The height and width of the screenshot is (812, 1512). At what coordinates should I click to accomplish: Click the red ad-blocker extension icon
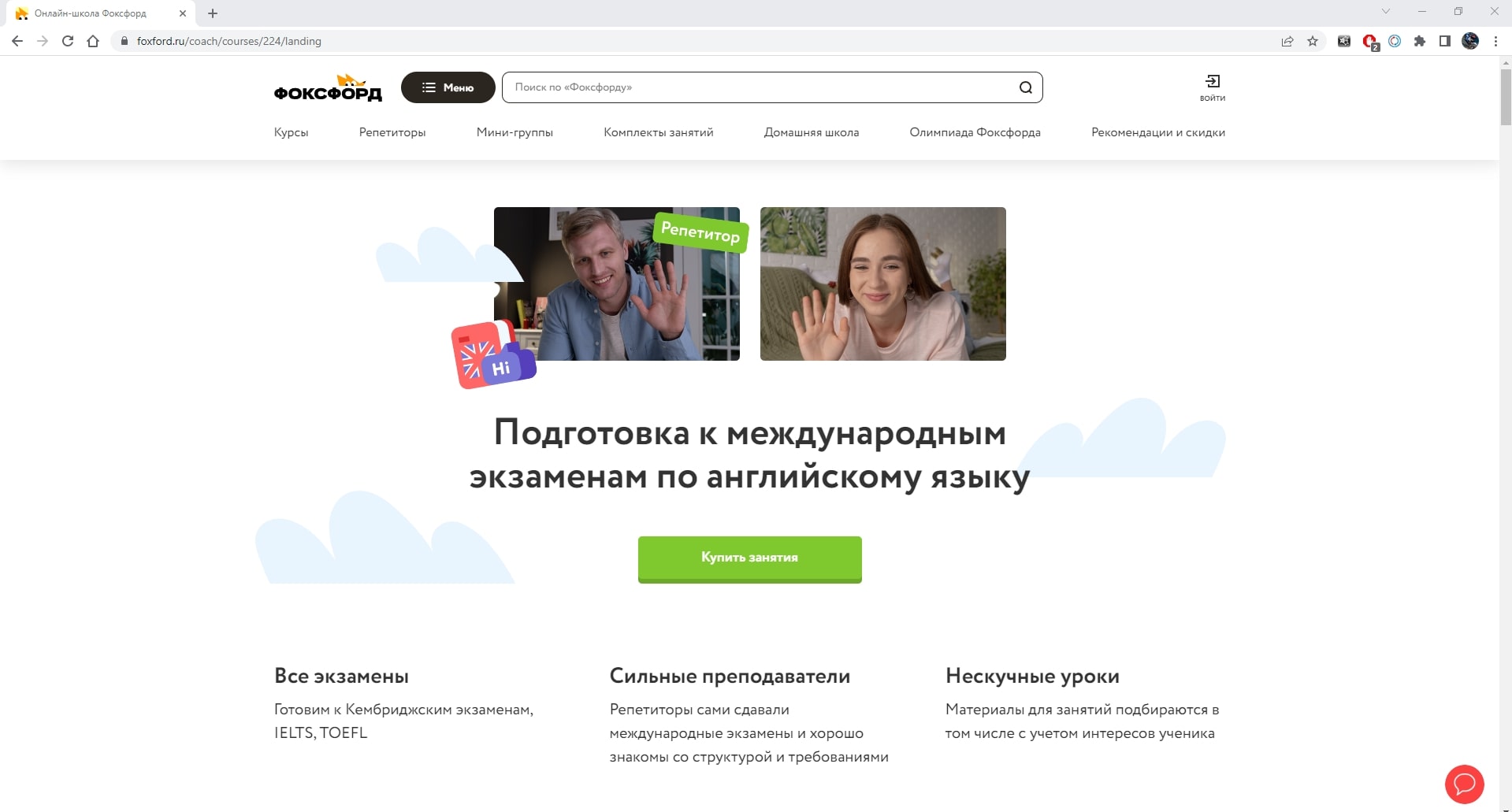tap(1370, 42)
